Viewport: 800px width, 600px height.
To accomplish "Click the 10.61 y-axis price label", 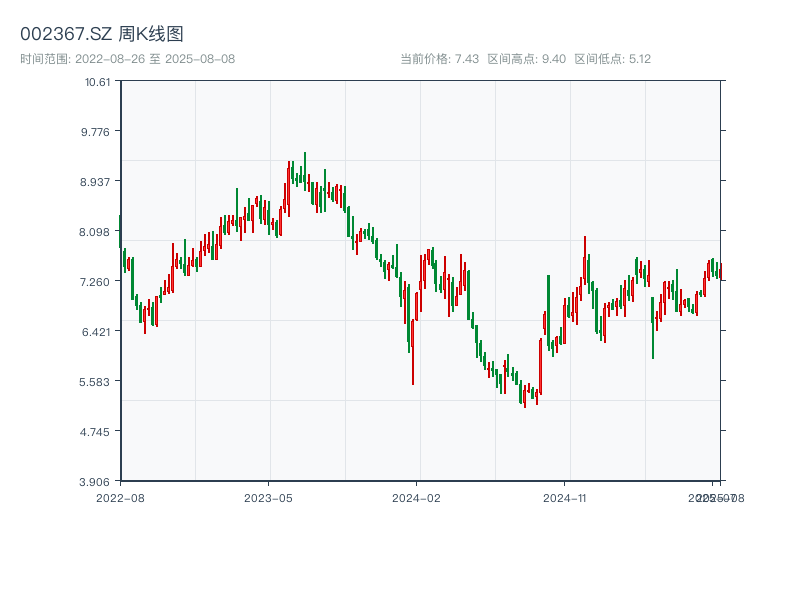I will (x=98, y=81).
